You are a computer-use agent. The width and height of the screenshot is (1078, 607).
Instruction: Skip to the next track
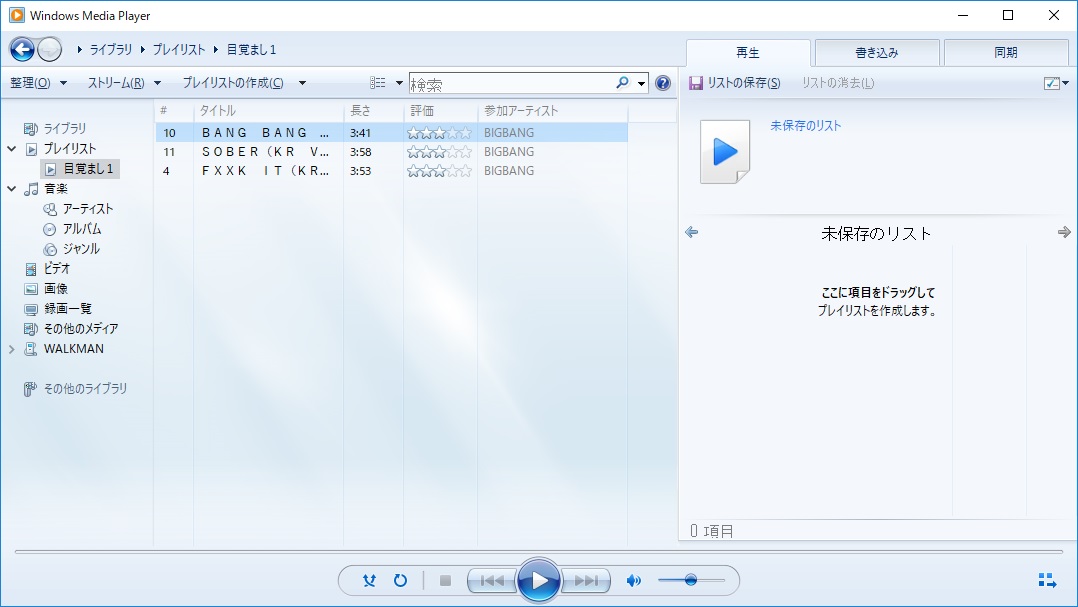tap(586, 581)
